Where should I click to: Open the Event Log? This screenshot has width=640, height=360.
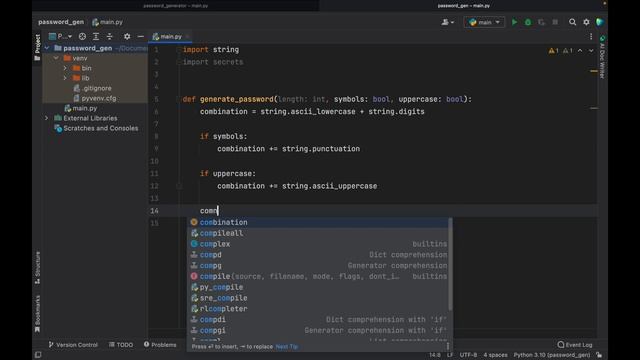575,345
